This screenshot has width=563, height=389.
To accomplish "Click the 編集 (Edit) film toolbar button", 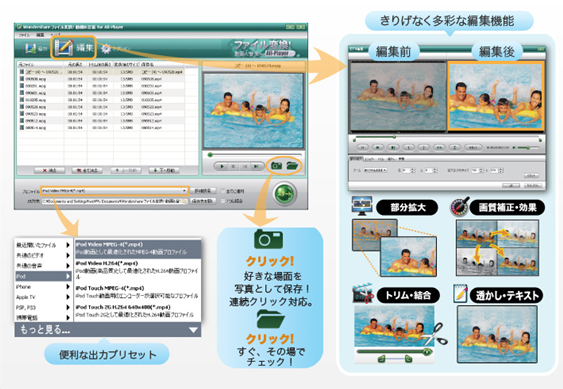I will tap(74, 47).
